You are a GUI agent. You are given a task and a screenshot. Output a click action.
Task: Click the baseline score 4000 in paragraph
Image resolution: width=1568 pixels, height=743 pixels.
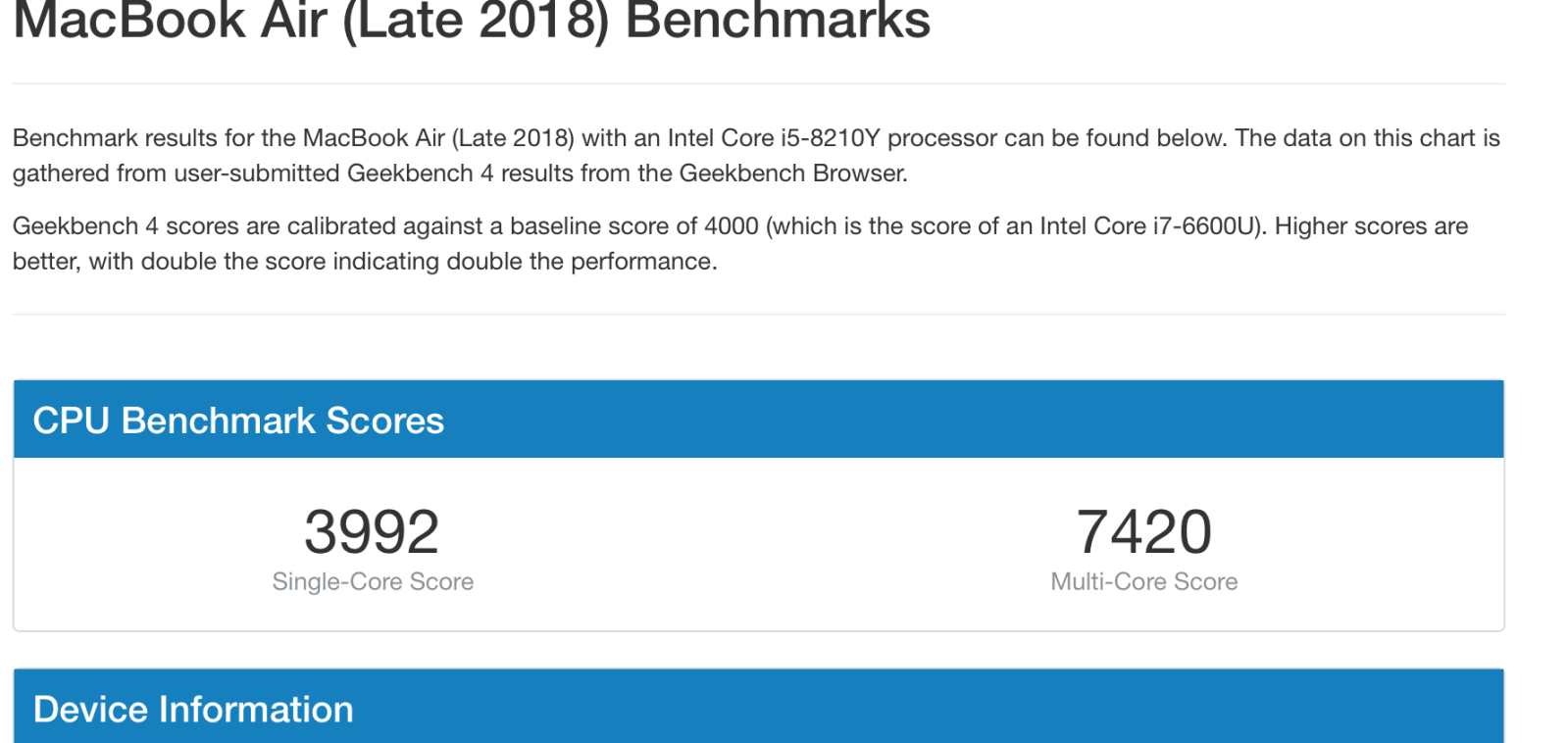(732, 226)
